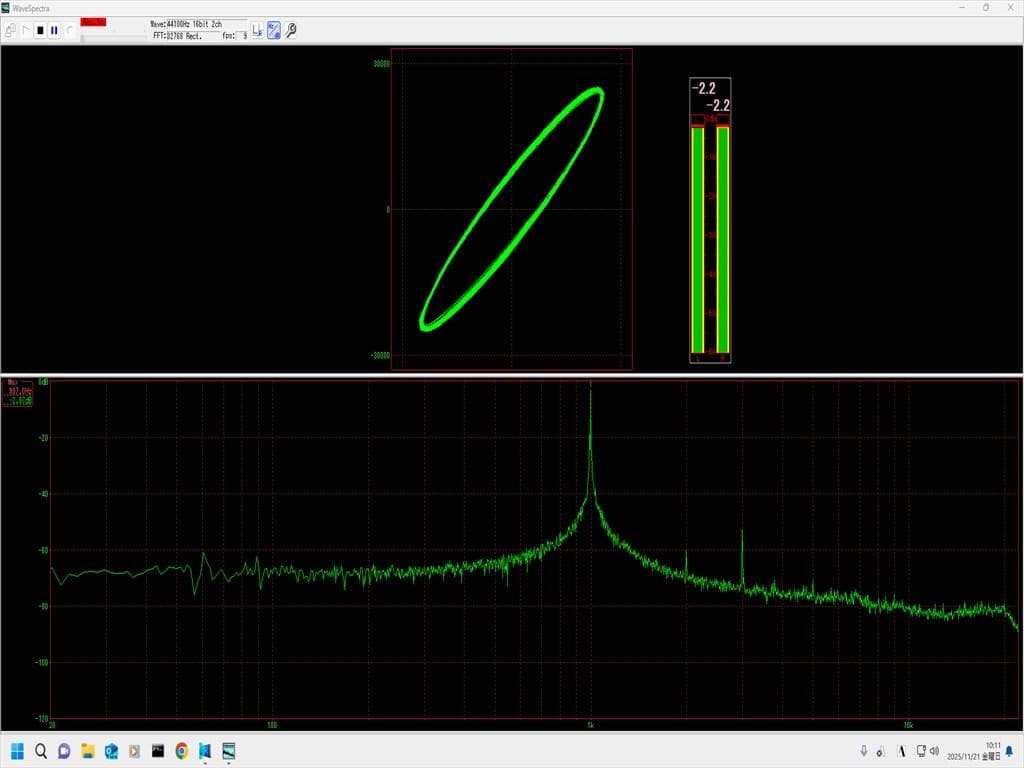Viewport: 1024px width, 768px height.
Task: Open the Windows Start menu
Action: click(x=17, y=750)
